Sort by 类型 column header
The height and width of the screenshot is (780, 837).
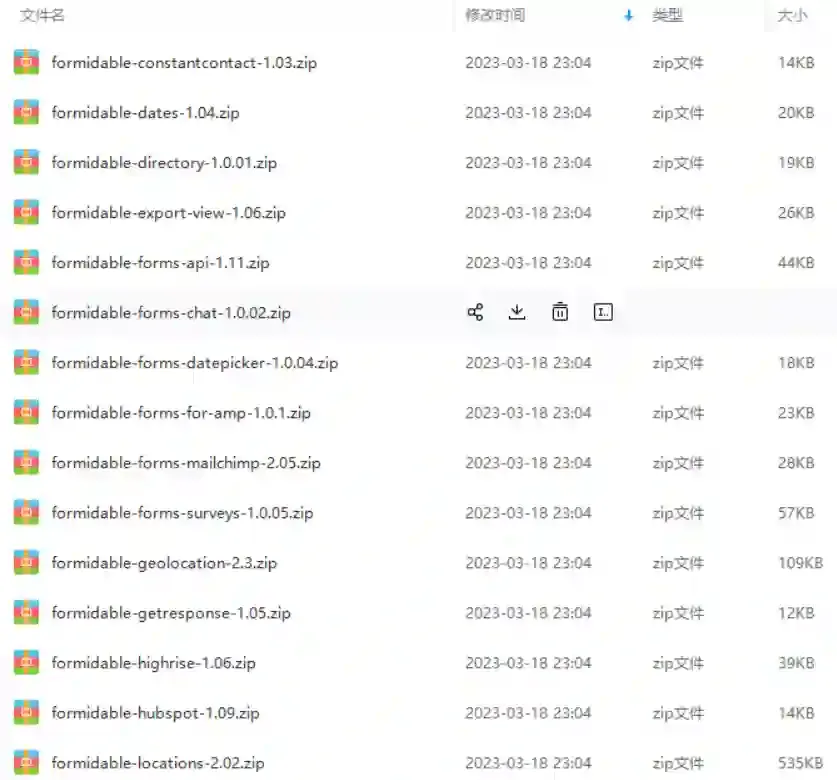pyautogui.click(x=667, y=15)
